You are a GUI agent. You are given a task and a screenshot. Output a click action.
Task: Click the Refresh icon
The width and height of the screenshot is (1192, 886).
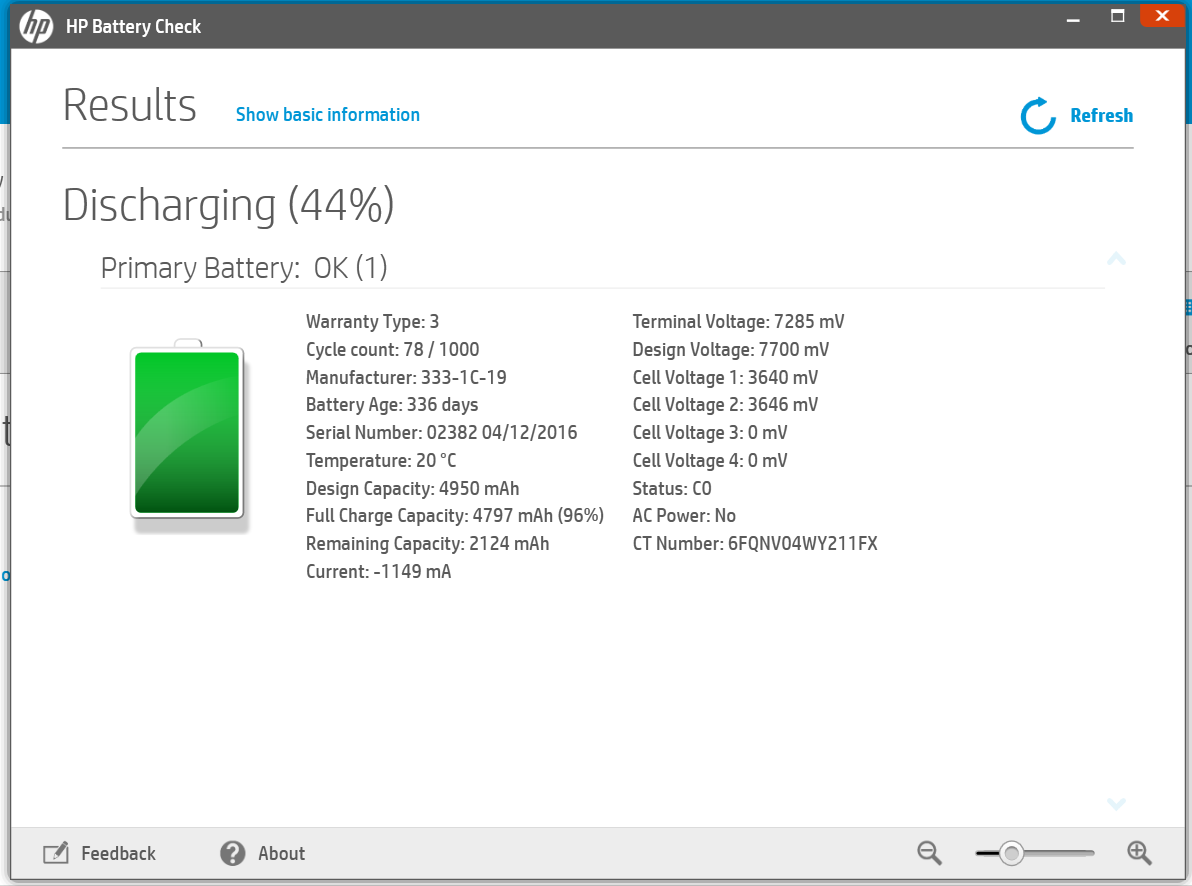[1037, 116]
